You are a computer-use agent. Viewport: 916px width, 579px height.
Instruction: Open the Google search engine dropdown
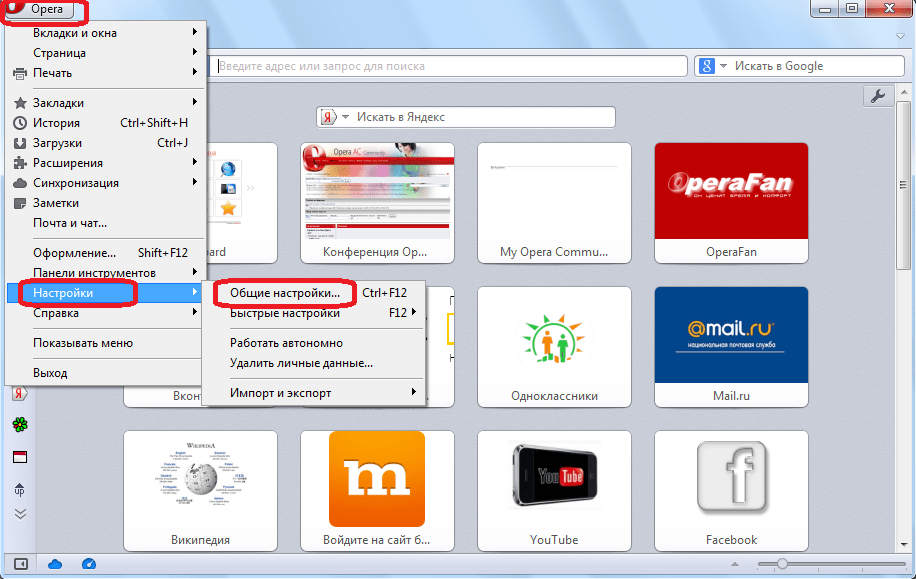click(714, 66)
